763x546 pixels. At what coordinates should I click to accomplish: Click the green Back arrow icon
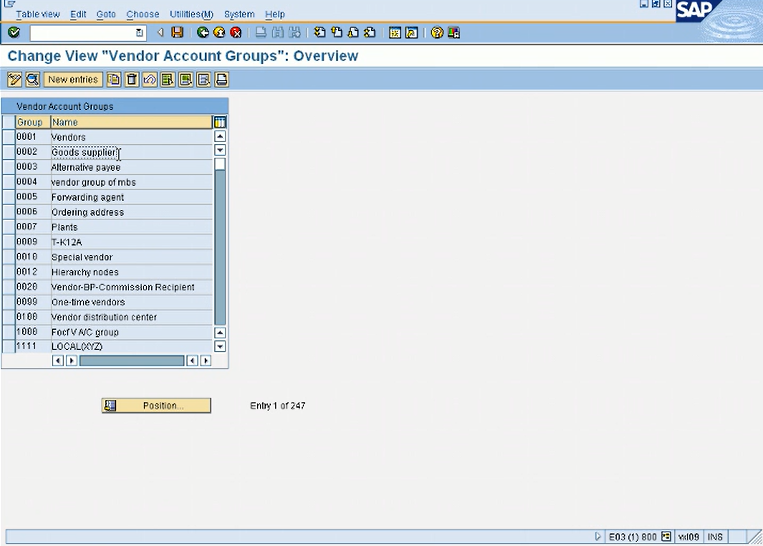[x=203, y=33]
